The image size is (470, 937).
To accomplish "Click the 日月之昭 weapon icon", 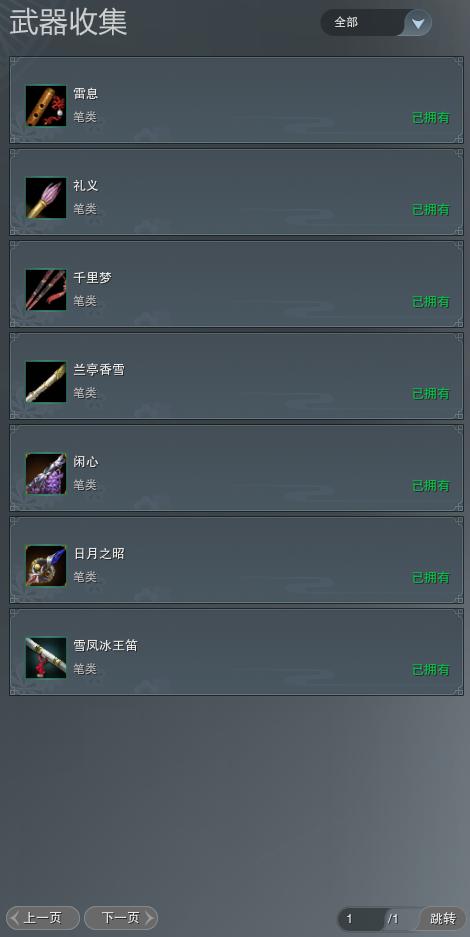I will (x=46, y=566).
